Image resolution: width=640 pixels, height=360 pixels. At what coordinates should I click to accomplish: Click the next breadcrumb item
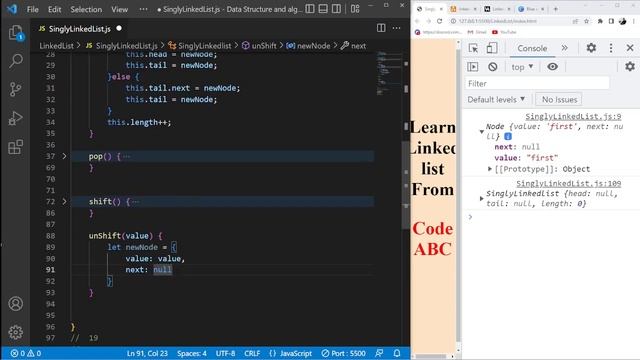(353, 46)
